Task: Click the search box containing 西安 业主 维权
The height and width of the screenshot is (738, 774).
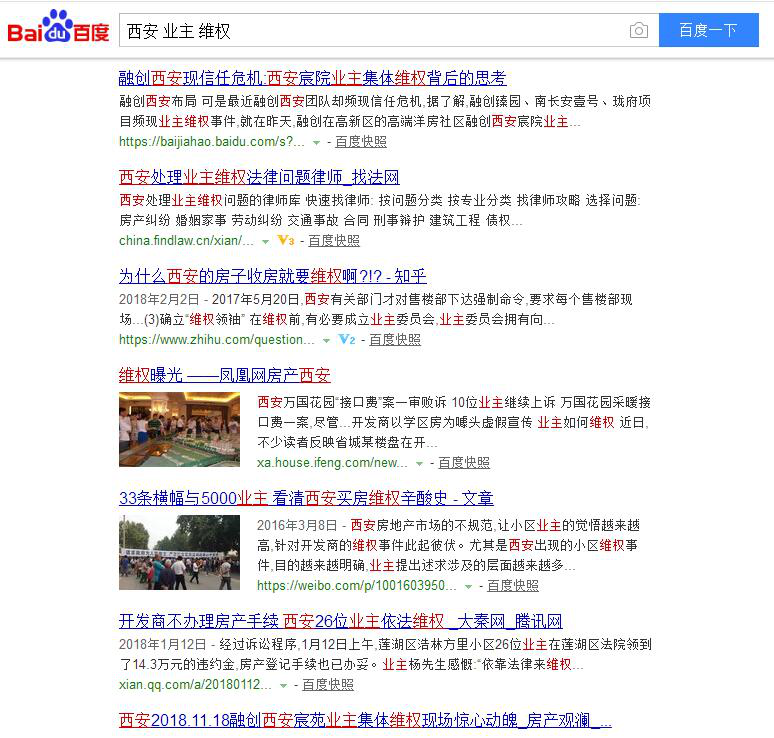Action: pos(370,30)
